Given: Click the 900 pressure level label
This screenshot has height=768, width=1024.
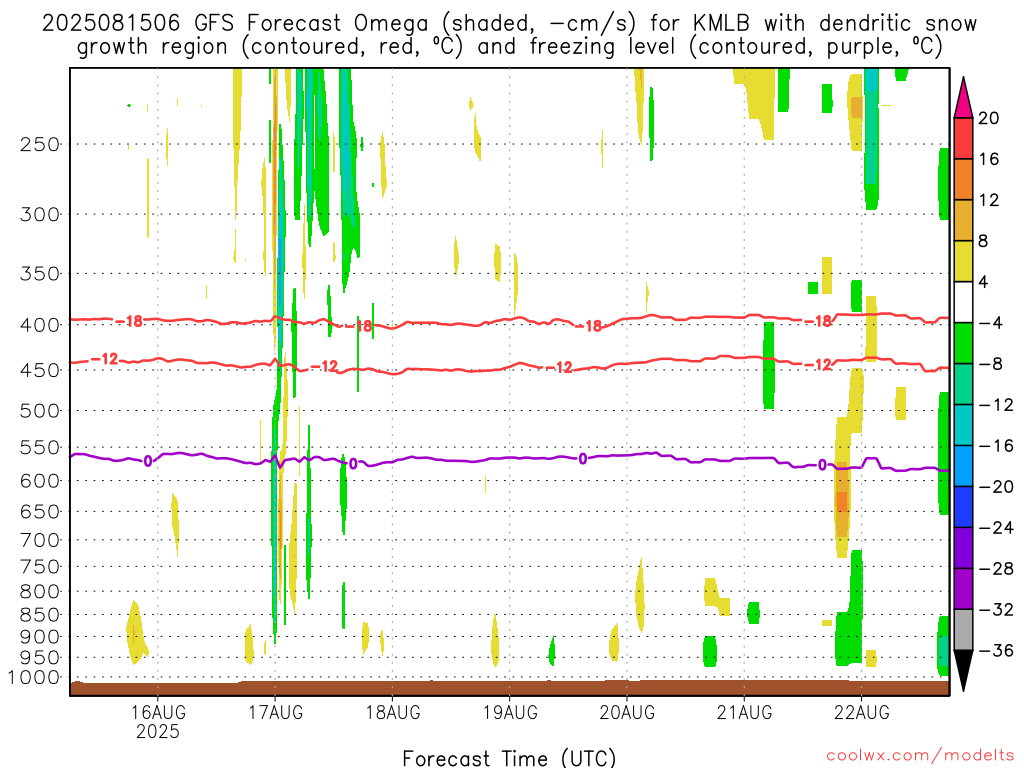Looking at the screenshot, I should (40, 637).
